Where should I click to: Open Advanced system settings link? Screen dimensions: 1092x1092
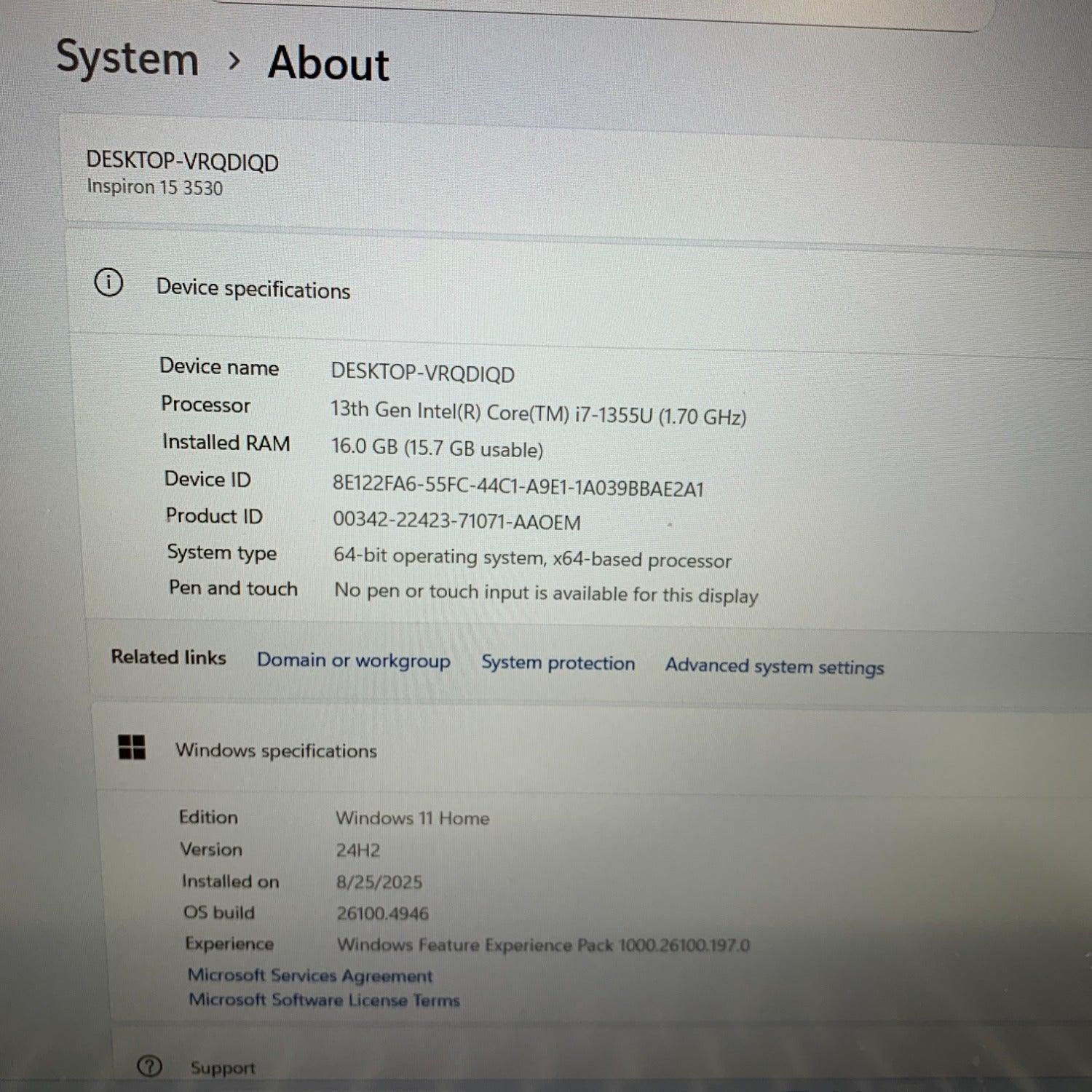pos(775,667)
